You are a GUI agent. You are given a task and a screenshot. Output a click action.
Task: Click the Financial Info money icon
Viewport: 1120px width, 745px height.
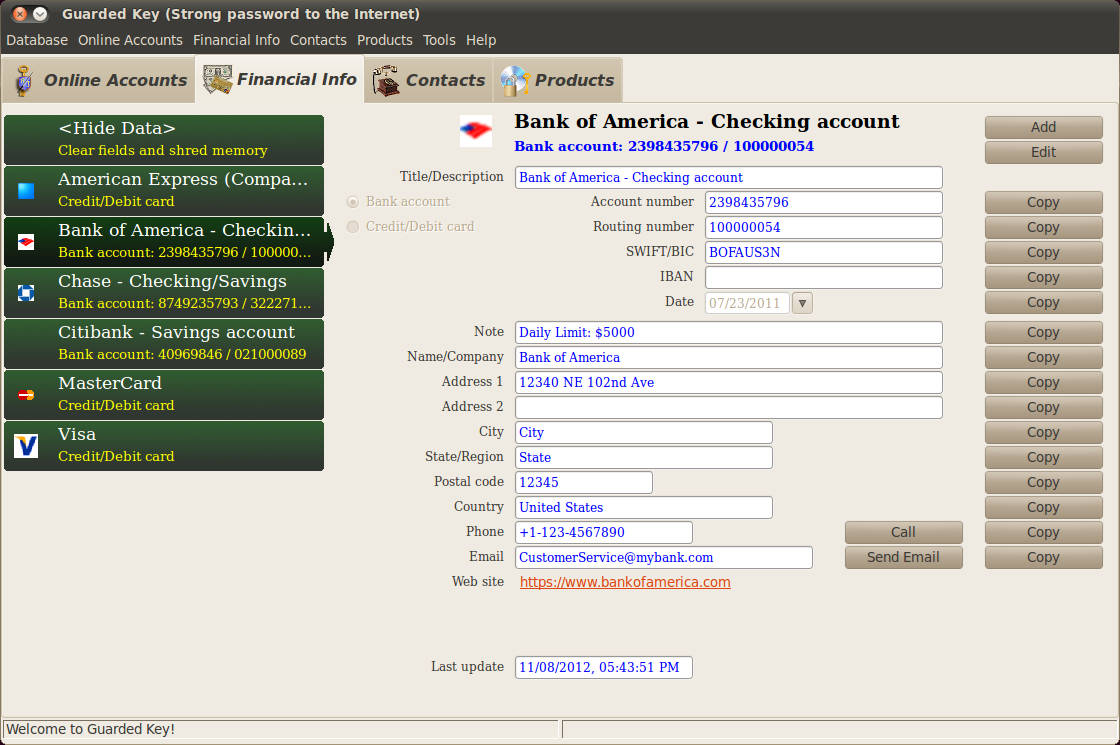pyautogui.click(x=217, y=79)
